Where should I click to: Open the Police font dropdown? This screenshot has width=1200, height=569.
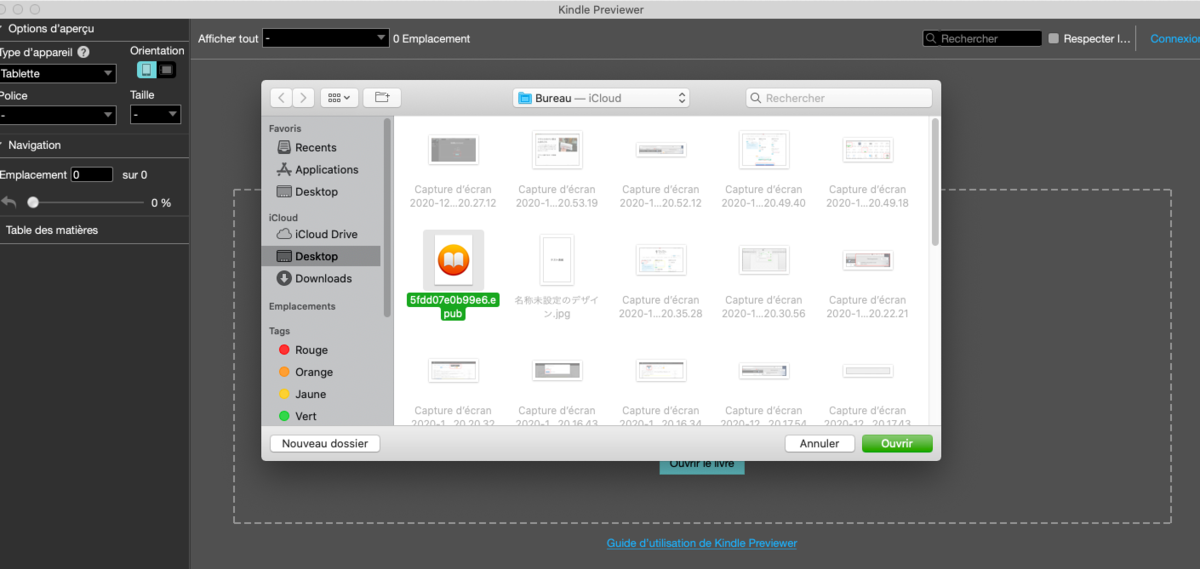57,115
